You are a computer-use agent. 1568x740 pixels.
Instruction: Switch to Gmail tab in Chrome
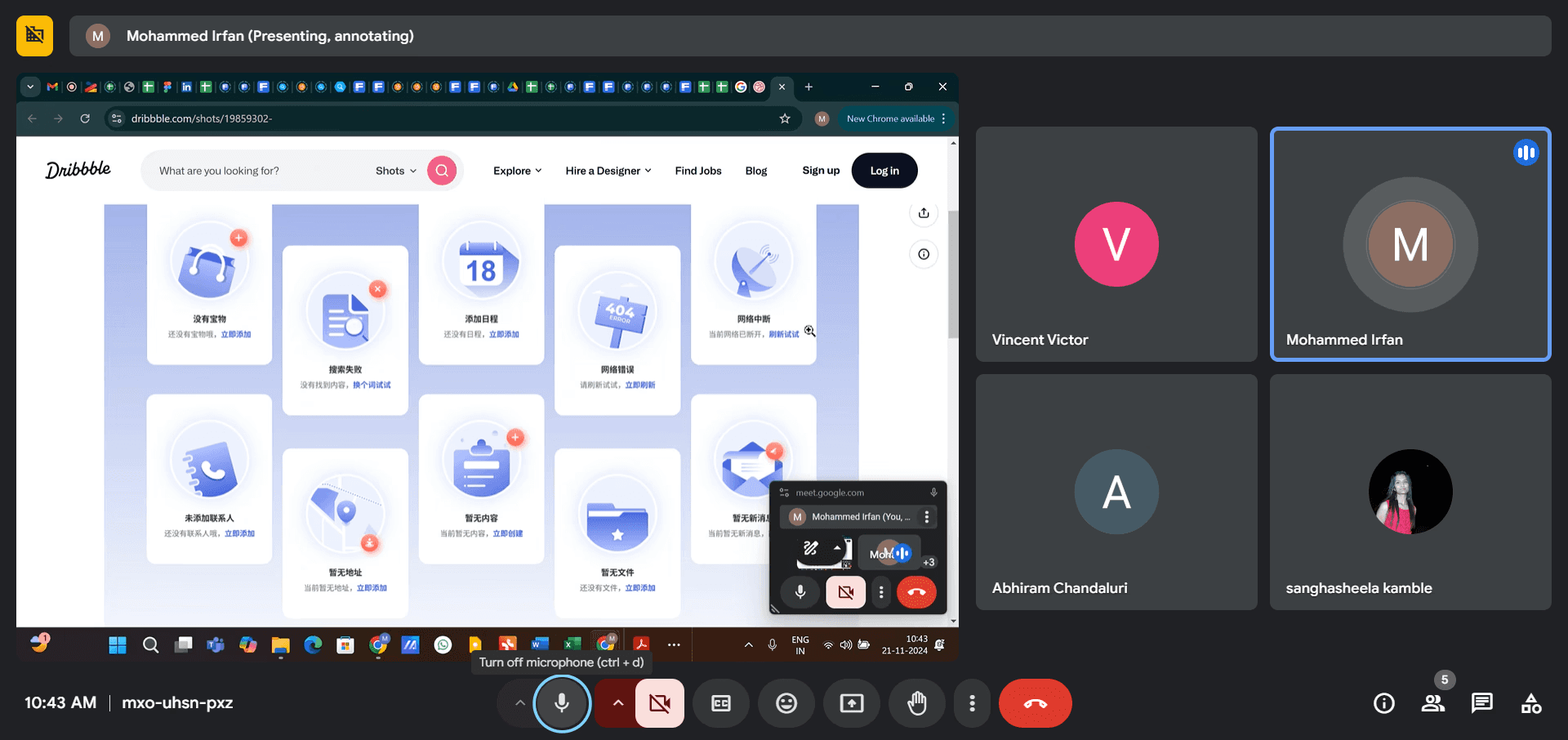coord(52,87)
